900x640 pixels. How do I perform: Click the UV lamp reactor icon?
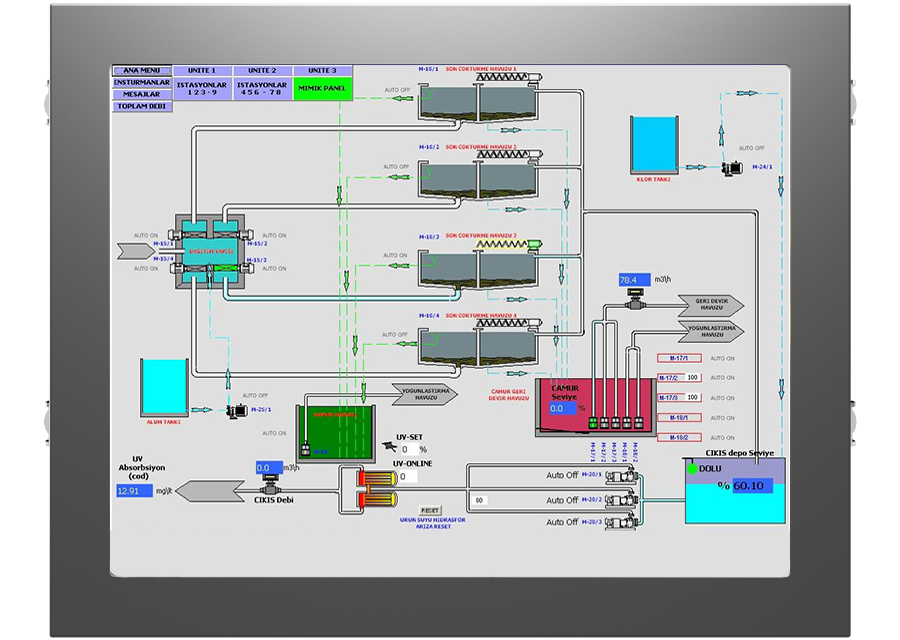pos(377,488)
